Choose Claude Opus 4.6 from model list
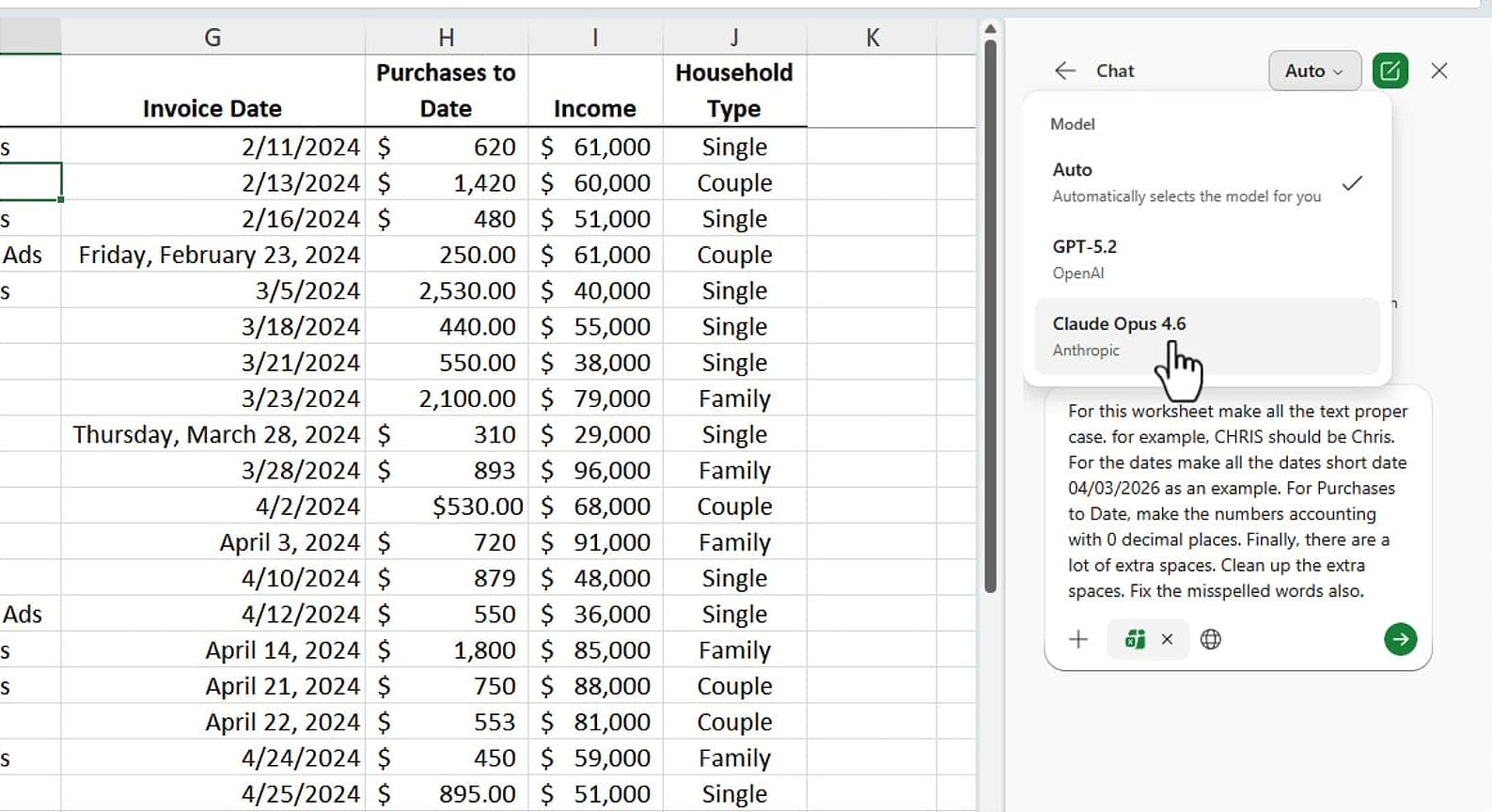Screen dimensions: 1492x812 pos(1206,336)
